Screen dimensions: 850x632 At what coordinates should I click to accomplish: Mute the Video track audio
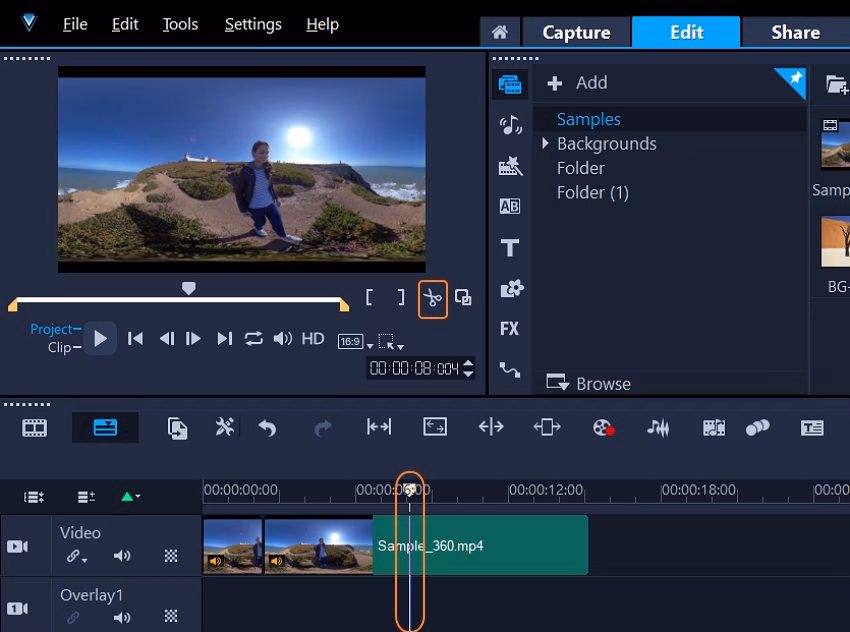(x=122, y=557)
